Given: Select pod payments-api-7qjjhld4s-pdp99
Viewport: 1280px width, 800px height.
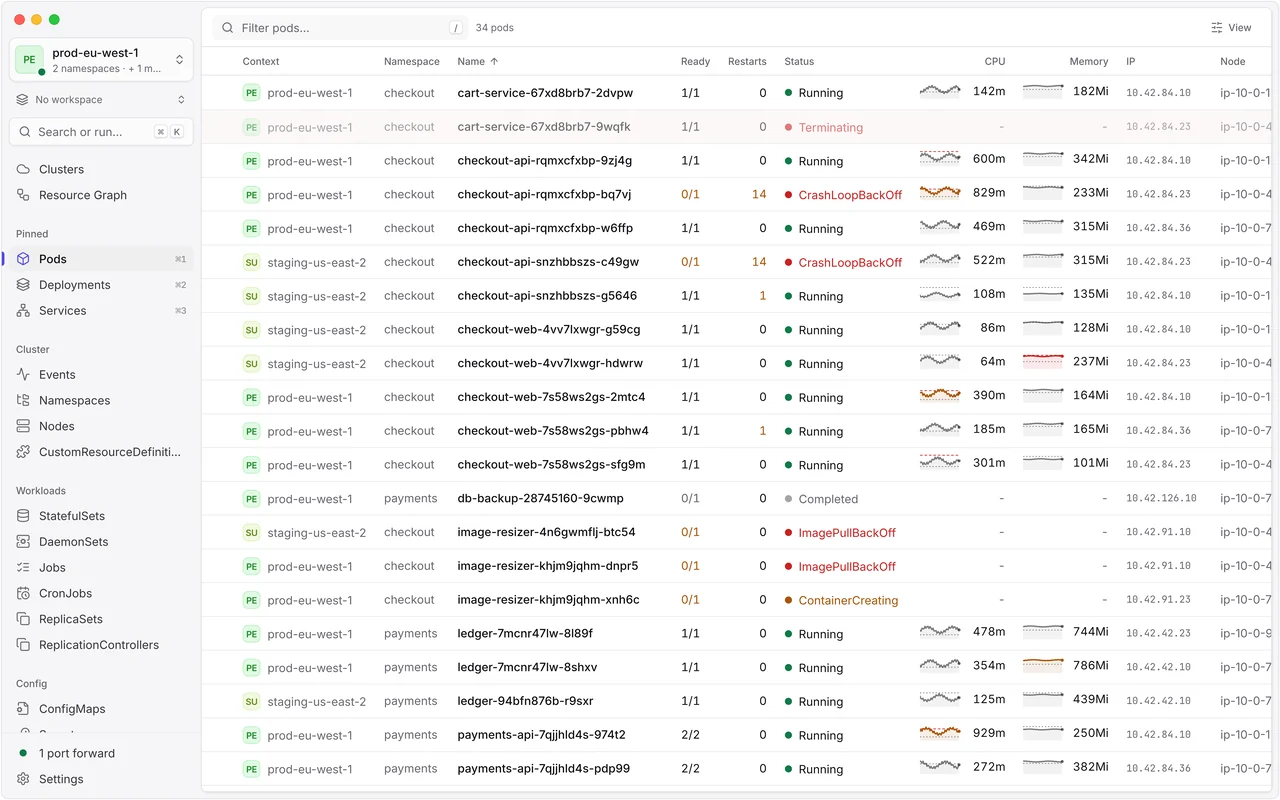Looking at the screenshot, I should [544, 769].
